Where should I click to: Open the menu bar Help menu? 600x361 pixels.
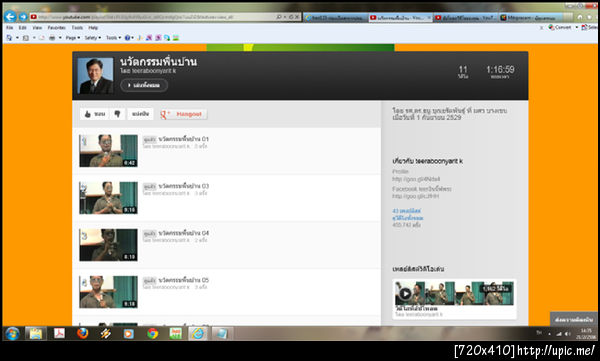tap(93, 28)
